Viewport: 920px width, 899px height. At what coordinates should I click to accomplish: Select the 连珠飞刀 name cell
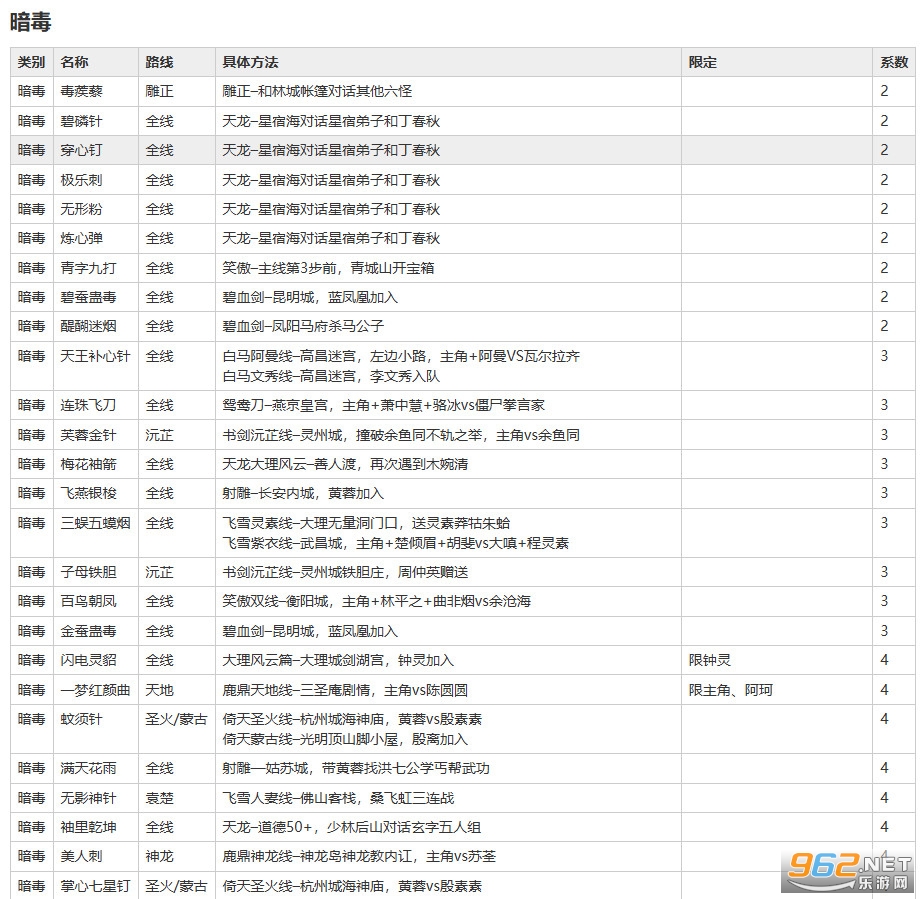[x=96, y=405]
